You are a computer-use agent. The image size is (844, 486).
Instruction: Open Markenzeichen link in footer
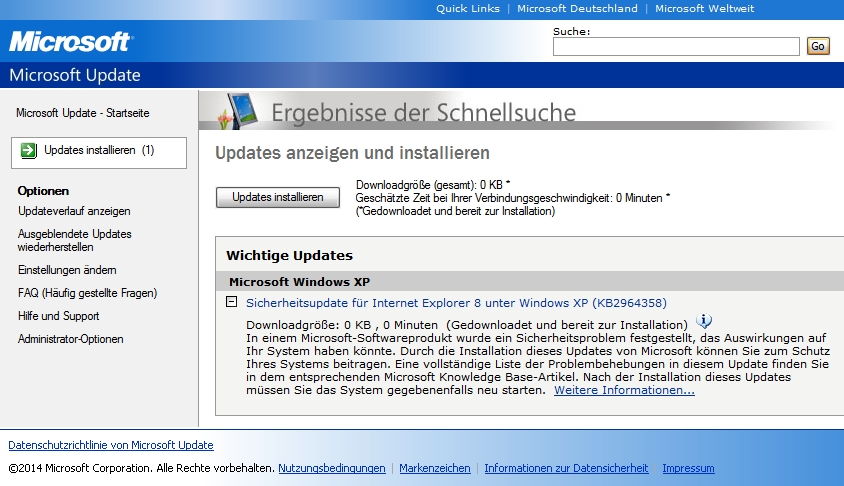click(435, 468)
